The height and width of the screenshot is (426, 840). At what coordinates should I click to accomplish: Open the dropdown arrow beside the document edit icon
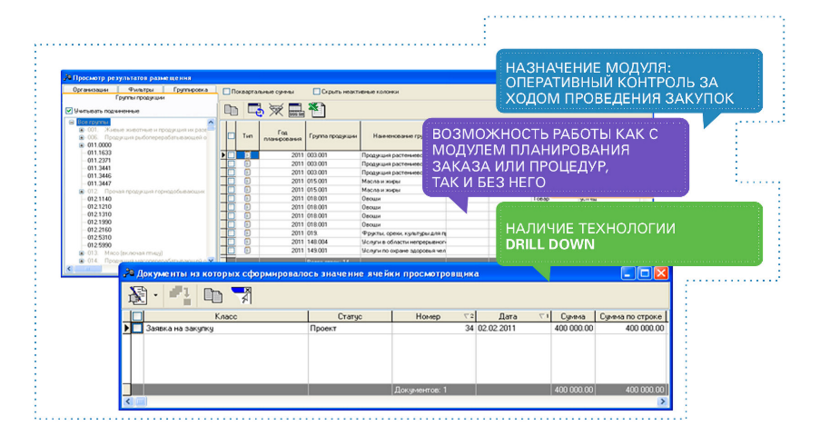click(x=156, y=296)
